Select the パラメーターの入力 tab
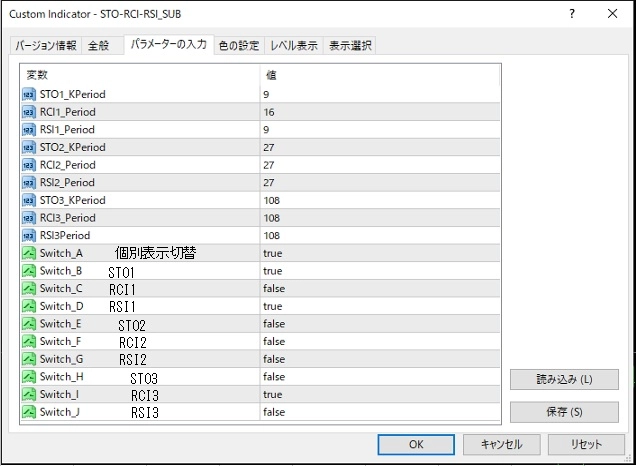Screen dimensions: 636x466 pyautogui.click(x=169, y=44)
